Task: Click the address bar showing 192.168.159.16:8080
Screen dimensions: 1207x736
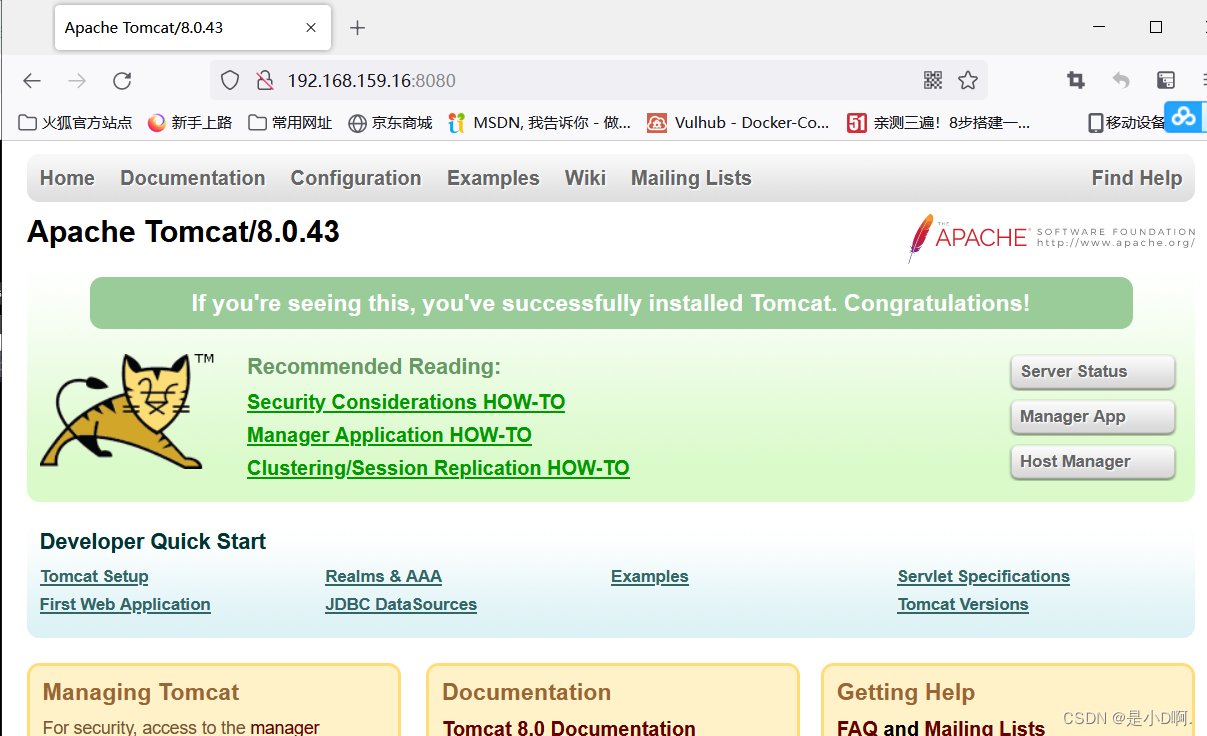Action: point(599,81)
